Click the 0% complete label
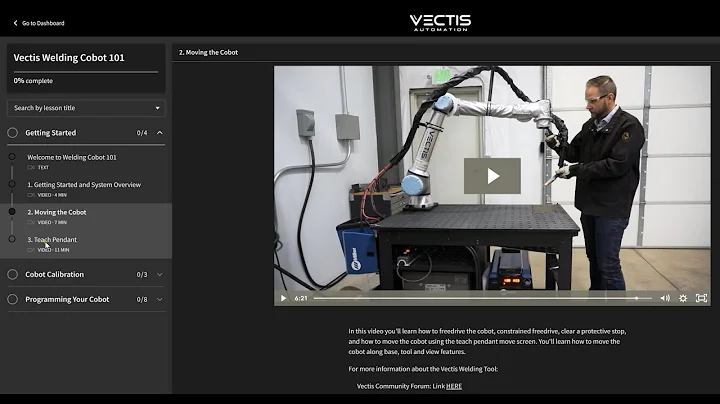Viewport: 720px width, 404px height. pyautogui.click(x=33, y=81)
